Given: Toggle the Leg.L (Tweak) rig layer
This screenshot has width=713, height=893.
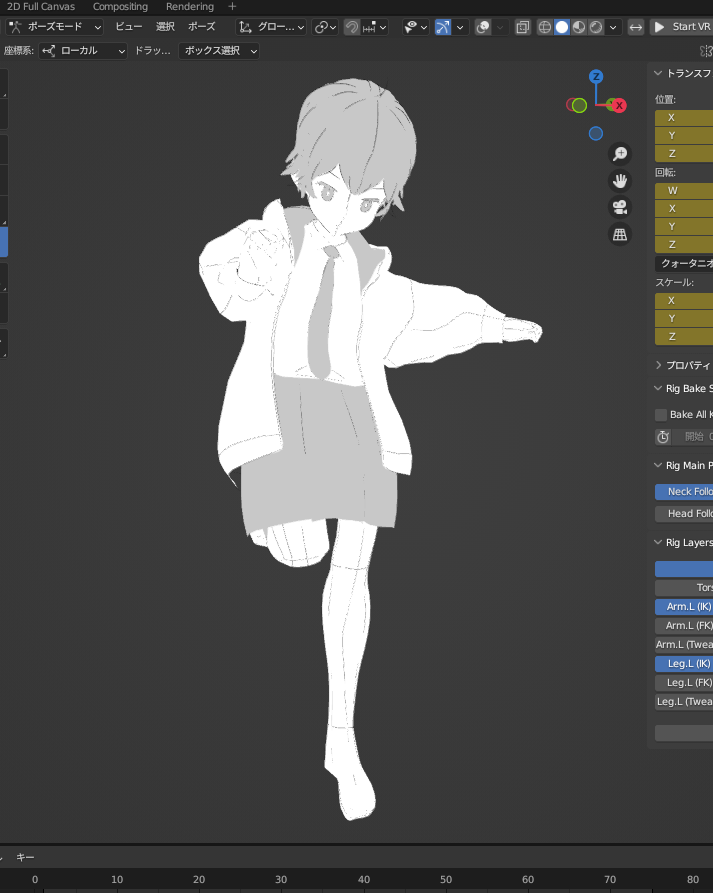Looking at the screenshot, I should 684,702.
